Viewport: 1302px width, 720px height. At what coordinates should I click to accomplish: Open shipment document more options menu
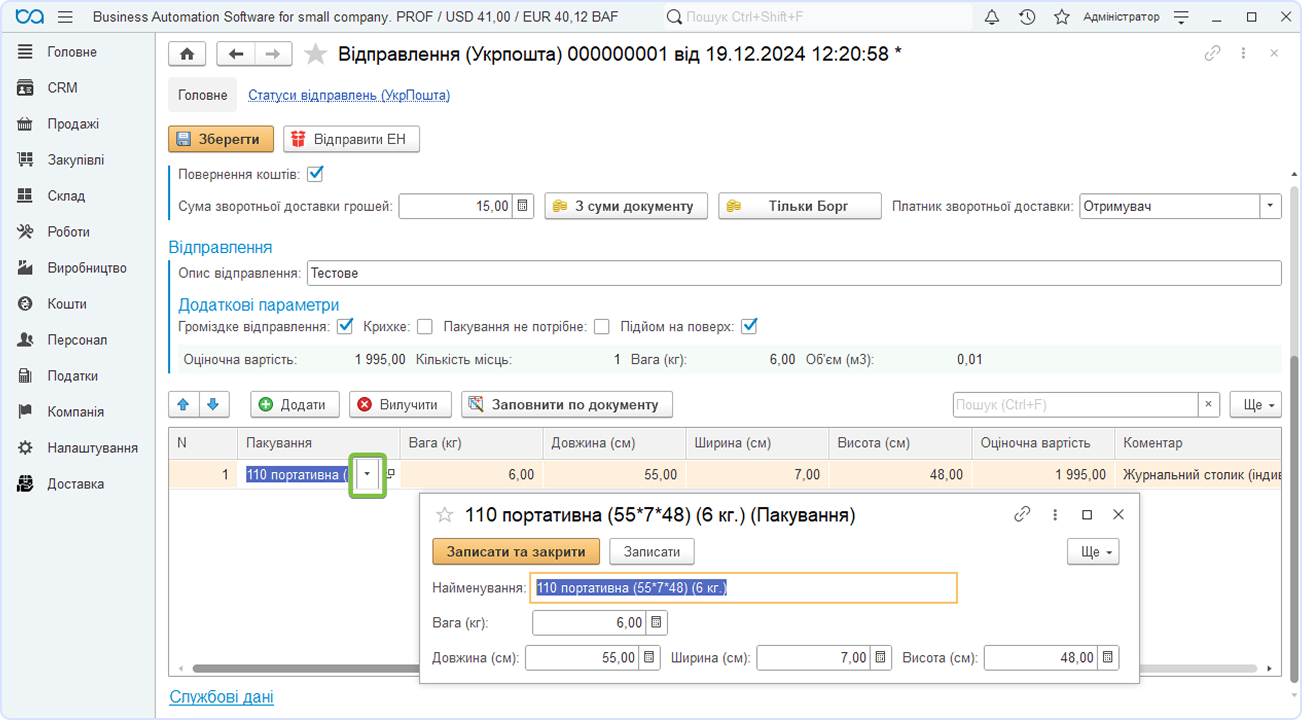pyautogui.click(x=1244, y=54)
